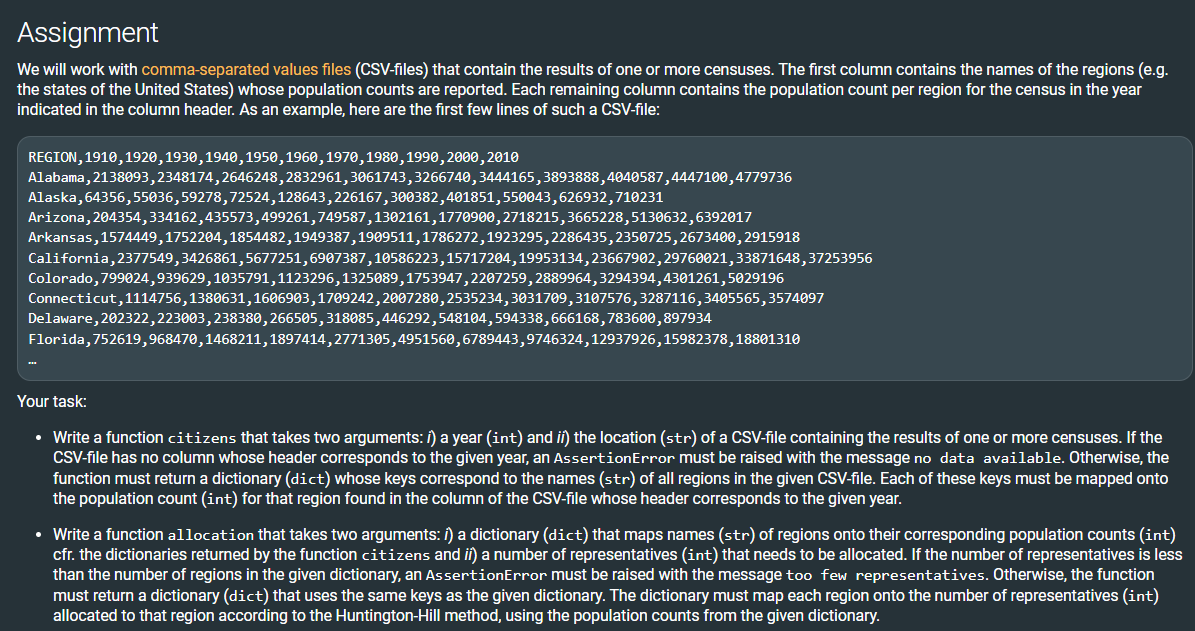This screenshot has height=631, width=1195.
Task: Select the Arizona data row
Action: [x=390, y=217]
